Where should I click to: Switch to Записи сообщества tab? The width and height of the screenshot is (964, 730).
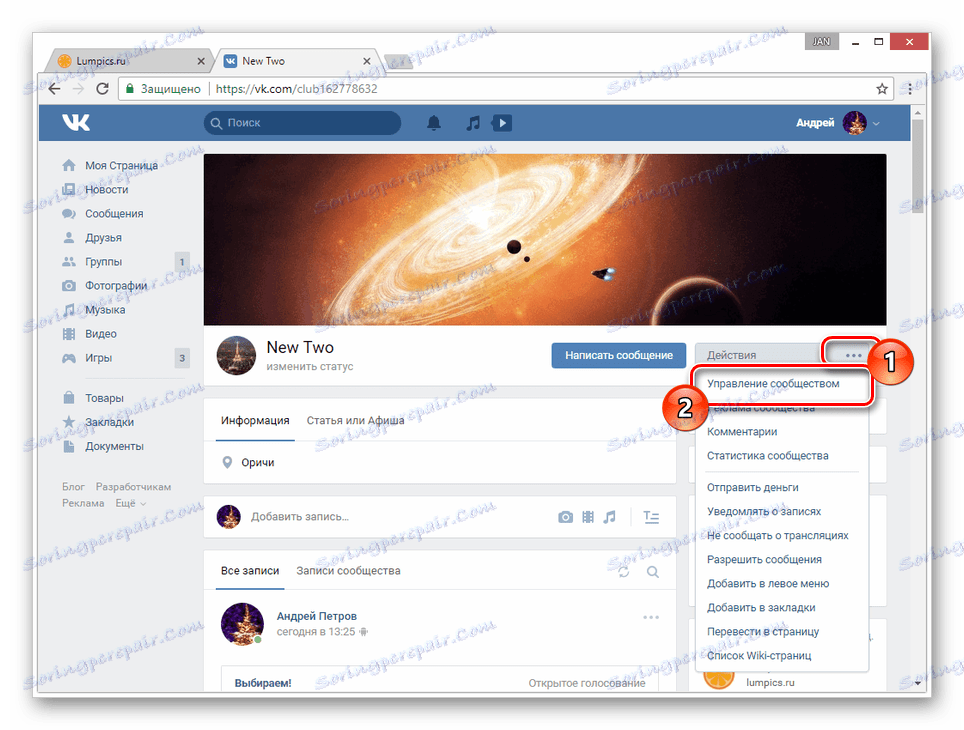pos(348,571)
